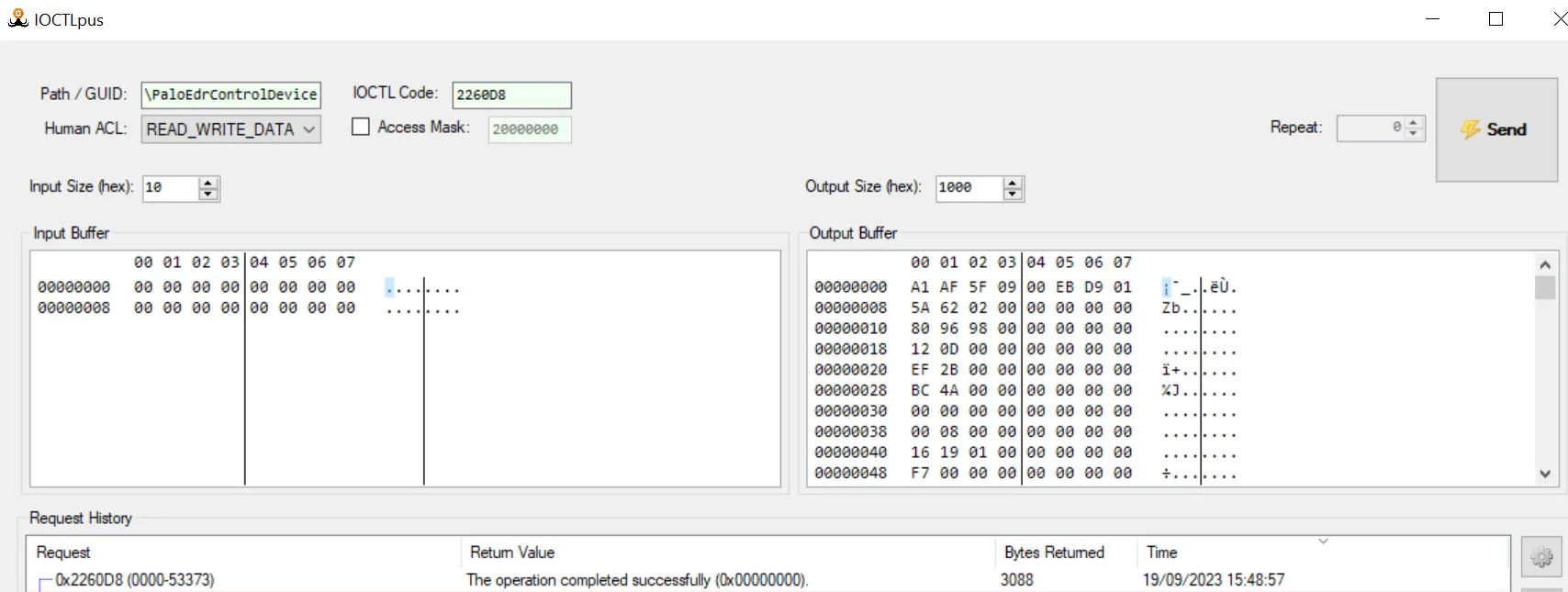Click the Send button
The width and height of the screenshot is (1568, 592).
pos(1495,129)
